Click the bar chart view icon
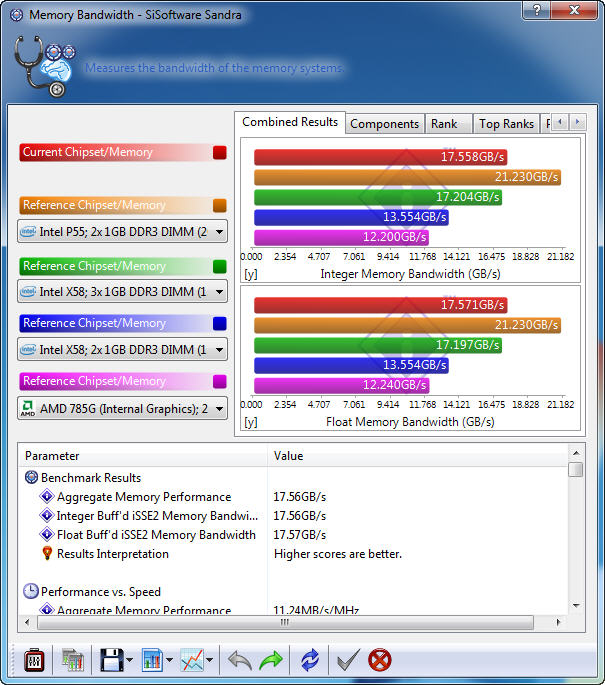The height and width of the screenshot is (685, 605). (152, 660)
